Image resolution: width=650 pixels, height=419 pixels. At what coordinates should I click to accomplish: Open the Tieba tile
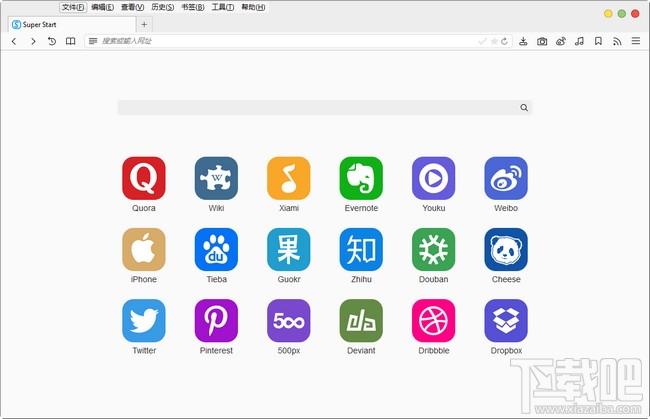click(x=216, y=249)
